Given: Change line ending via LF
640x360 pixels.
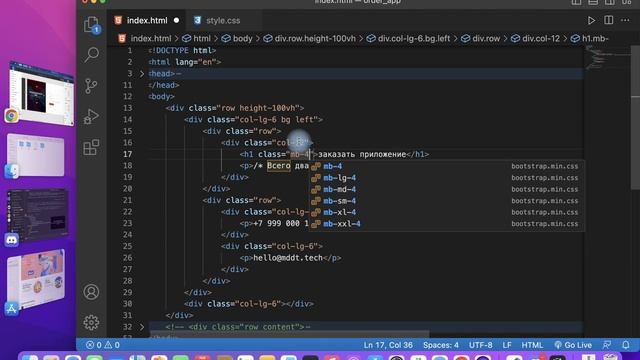Looking at the screenshot, I should pos(507,345).
